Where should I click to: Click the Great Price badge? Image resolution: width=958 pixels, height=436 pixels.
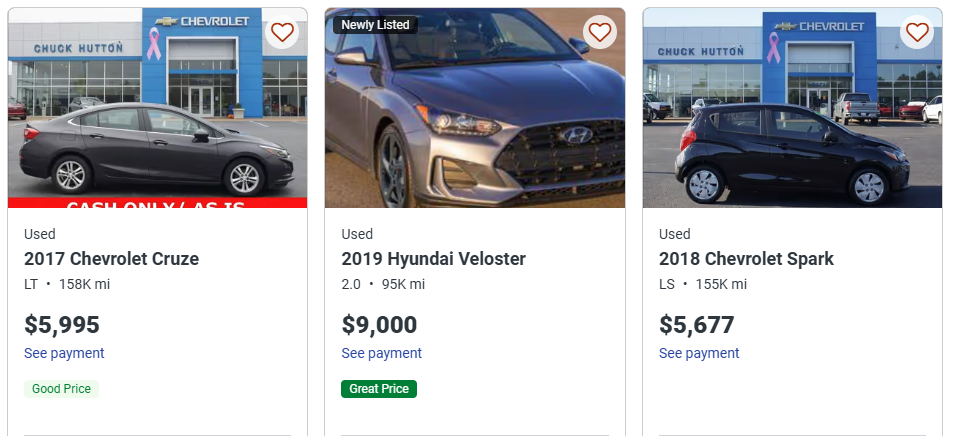(x=379, y=389)
